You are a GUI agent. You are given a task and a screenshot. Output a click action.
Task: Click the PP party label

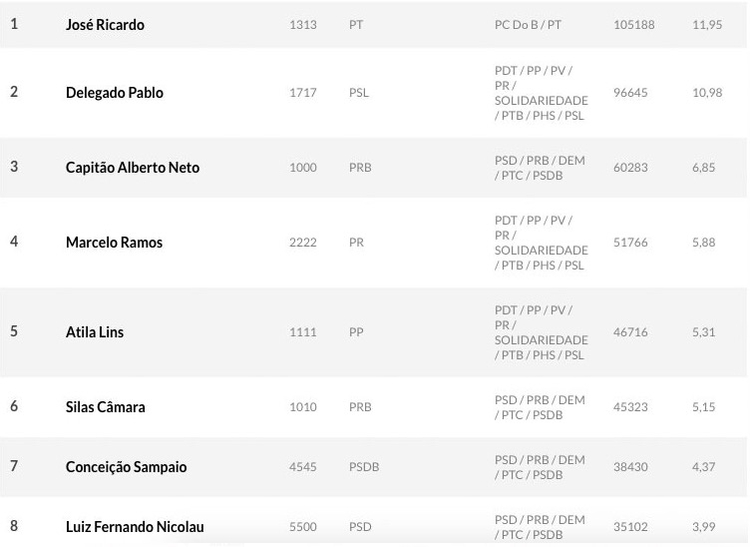(356, 332)
